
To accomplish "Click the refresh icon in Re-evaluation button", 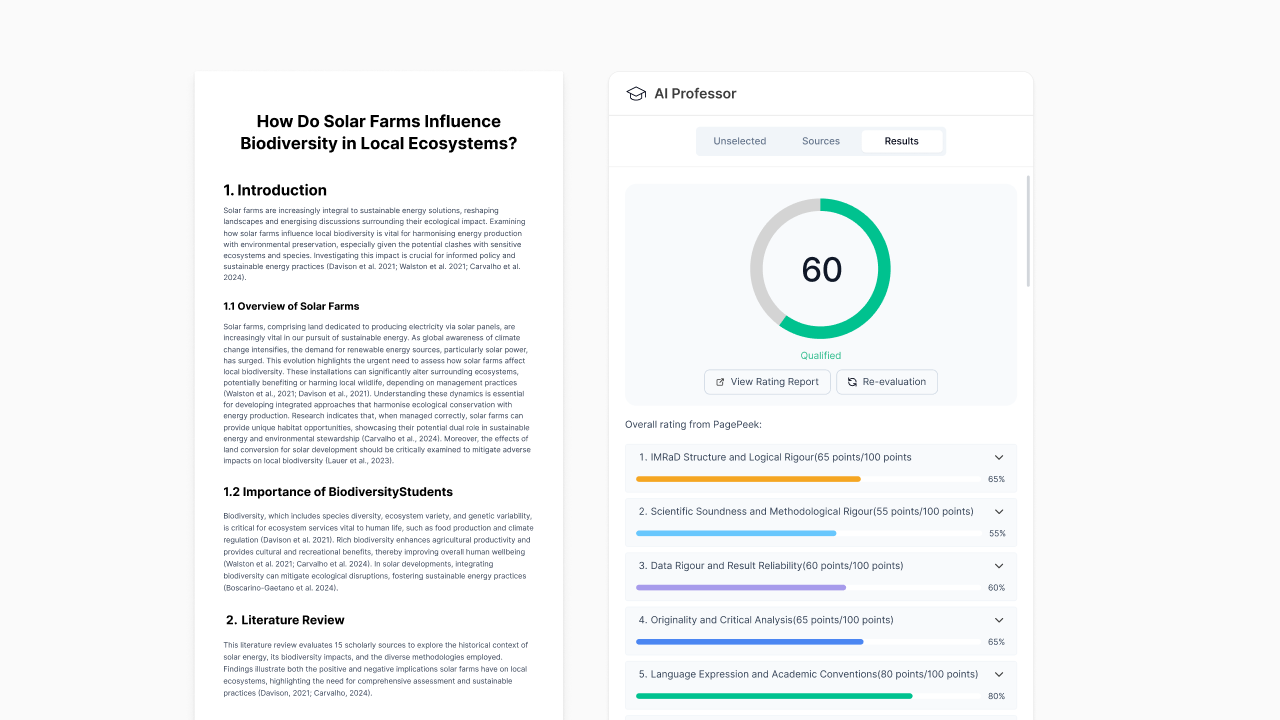I will pos(852,382).
